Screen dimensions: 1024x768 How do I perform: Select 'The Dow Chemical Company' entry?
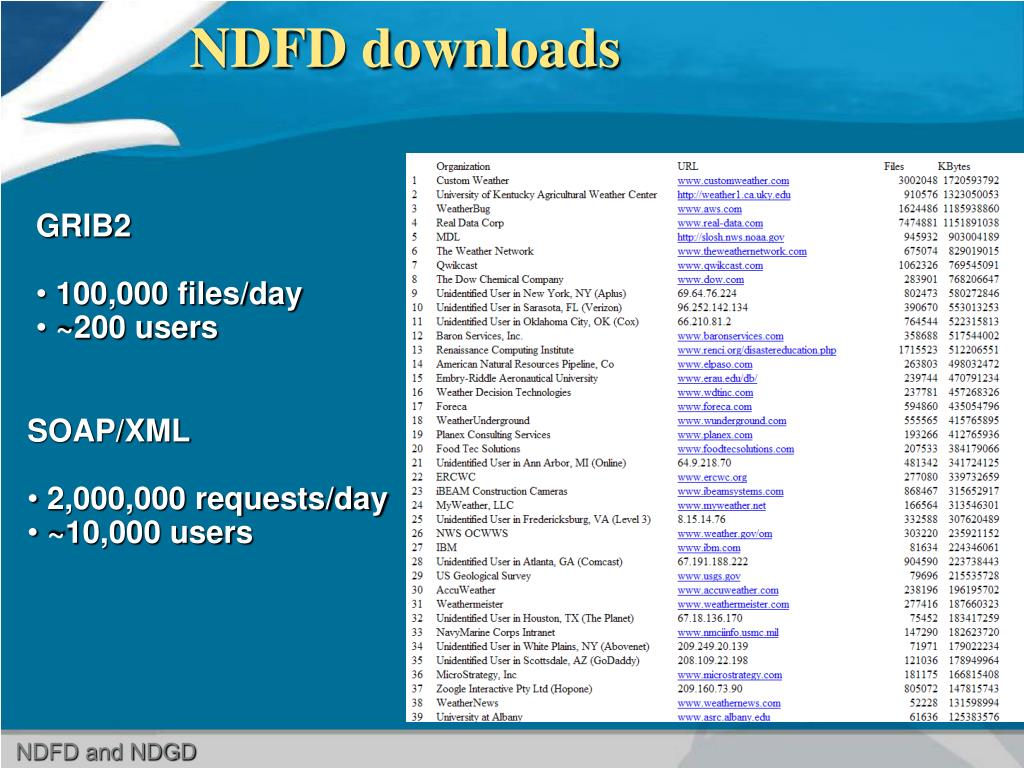(x=500, y=280)
